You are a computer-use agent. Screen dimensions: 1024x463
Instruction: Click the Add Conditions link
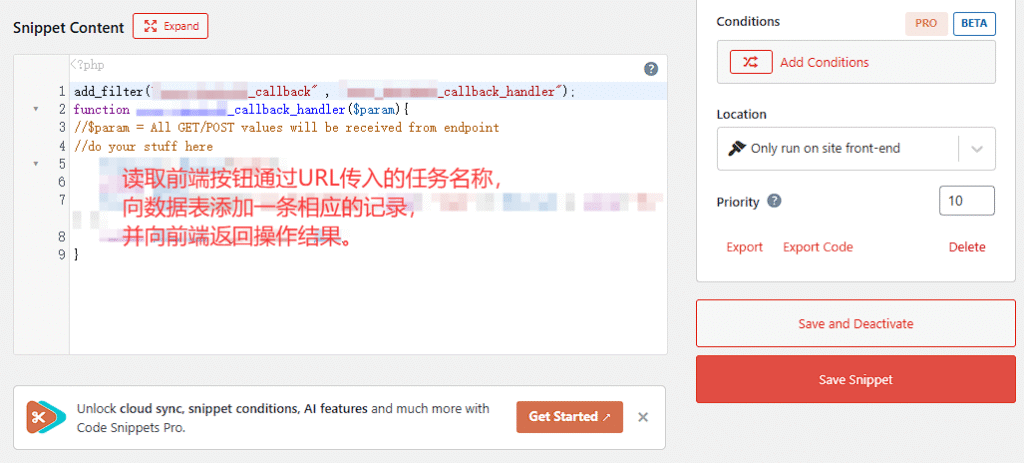click(824, 62)
